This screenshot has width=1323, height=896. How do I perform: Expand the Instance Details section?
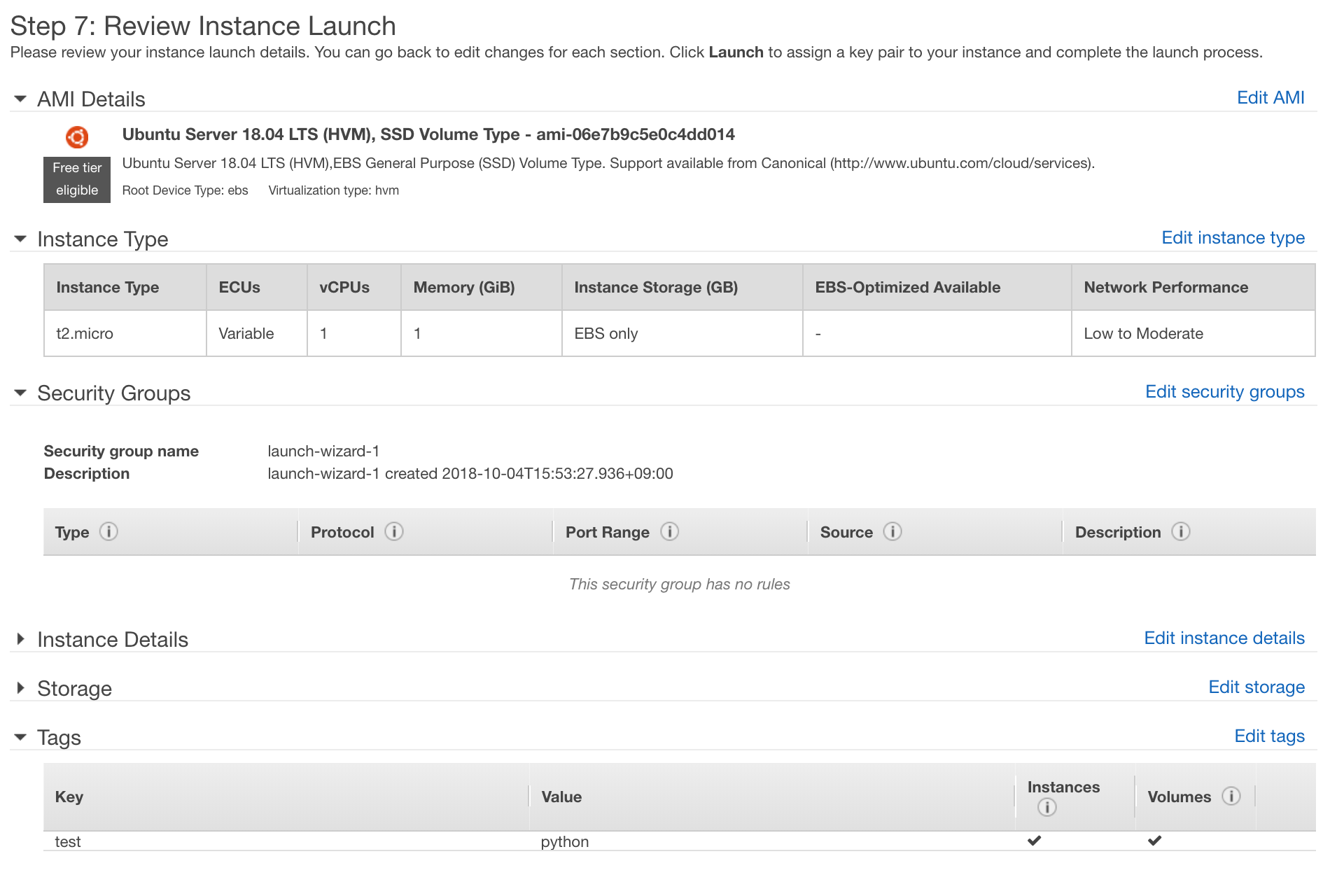(20, 639)
